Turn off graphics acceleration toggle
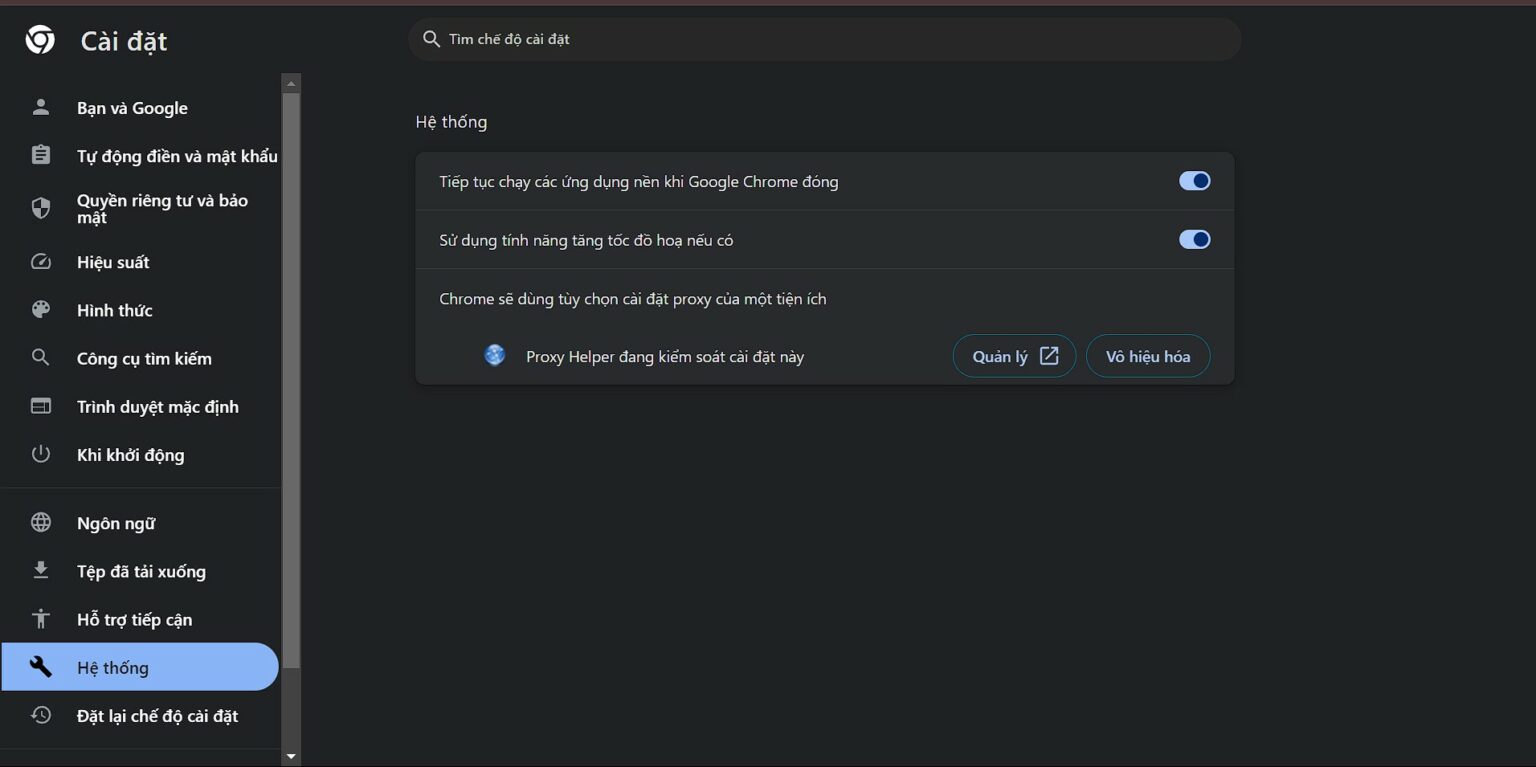Image resolution: width=1536 pixels, height=767 pixels. click(x=1194, y=239)
